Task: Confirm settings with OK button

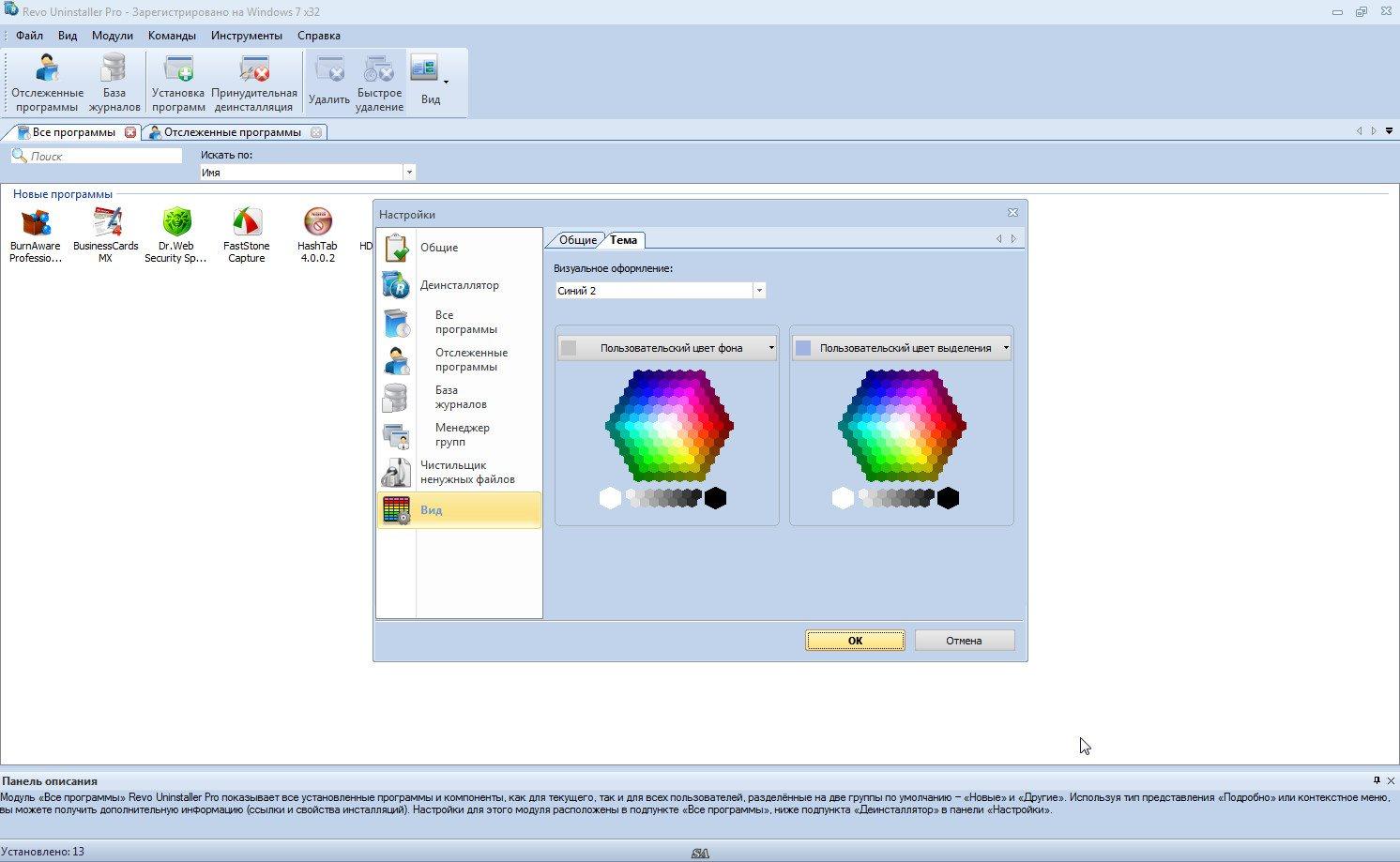Action: click(x=855, y=641)
